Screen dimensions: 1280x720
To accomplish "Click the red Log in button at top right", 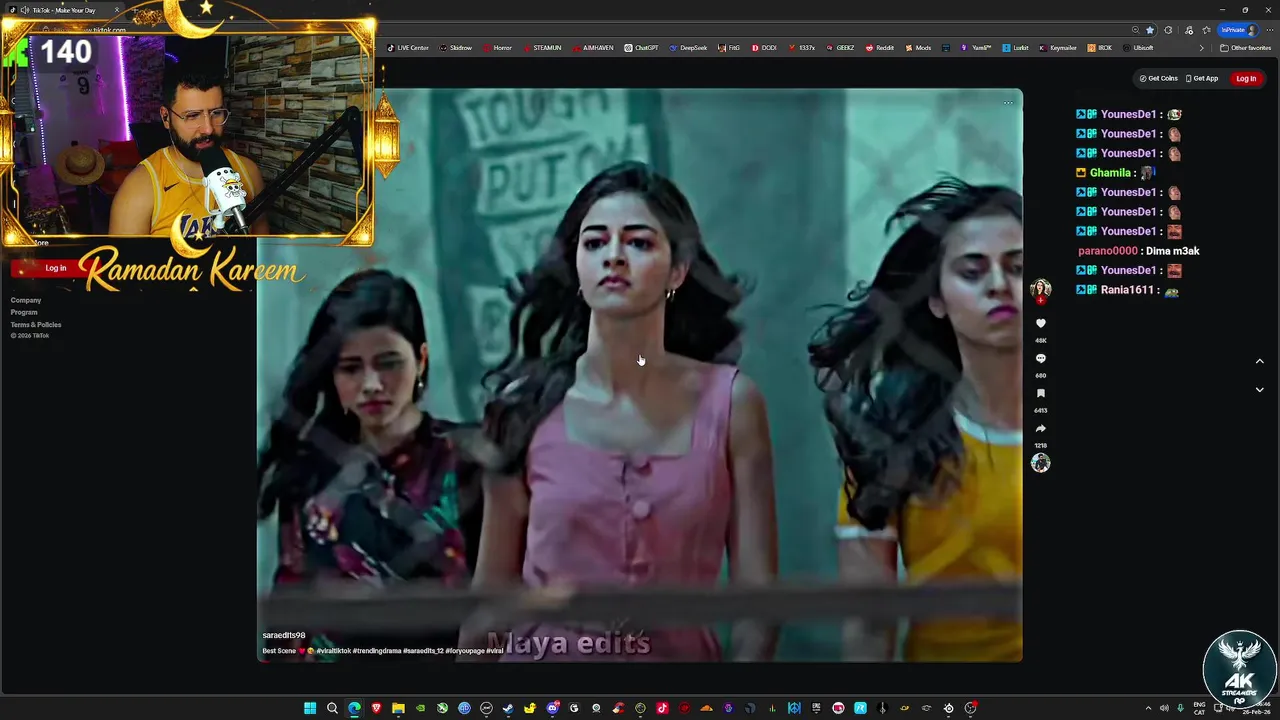I will coord(1246,78).
